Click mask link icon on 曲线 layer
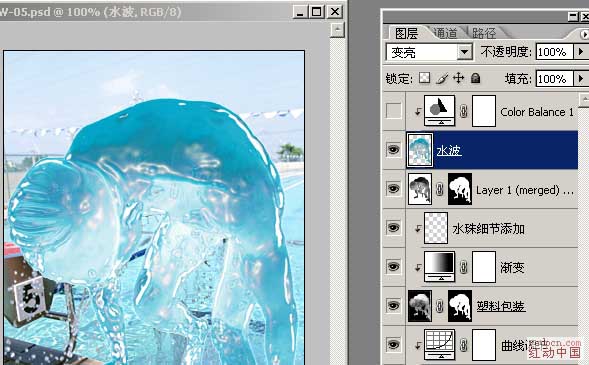 coord(464,345)
